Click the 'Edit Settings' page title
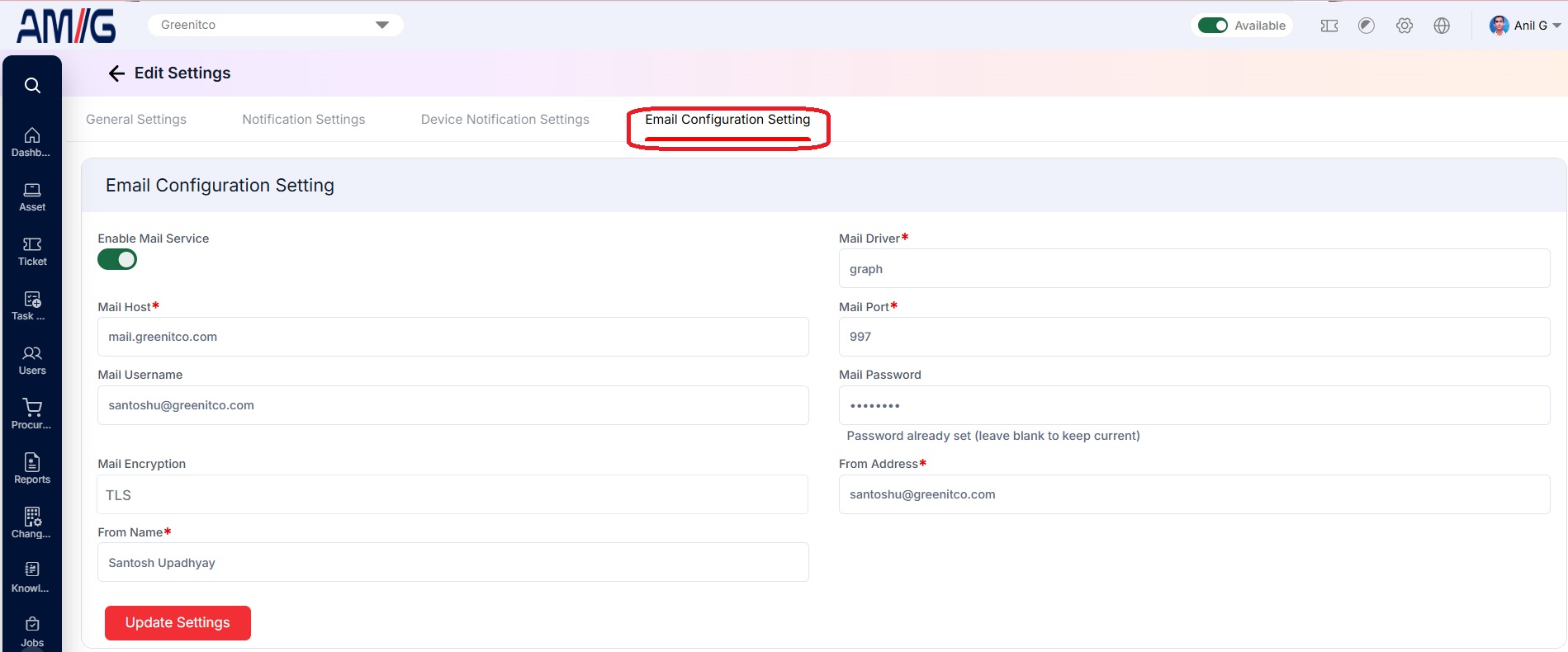The height and width of the screenshot is (652, 1568). (182, 73)
